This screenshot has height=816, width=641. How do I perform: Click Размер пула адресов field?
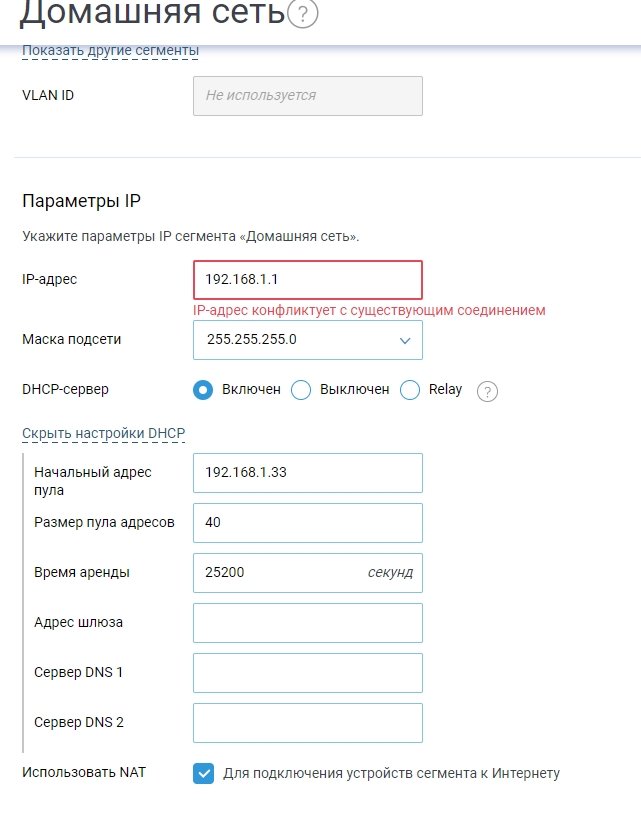(307, 523)
